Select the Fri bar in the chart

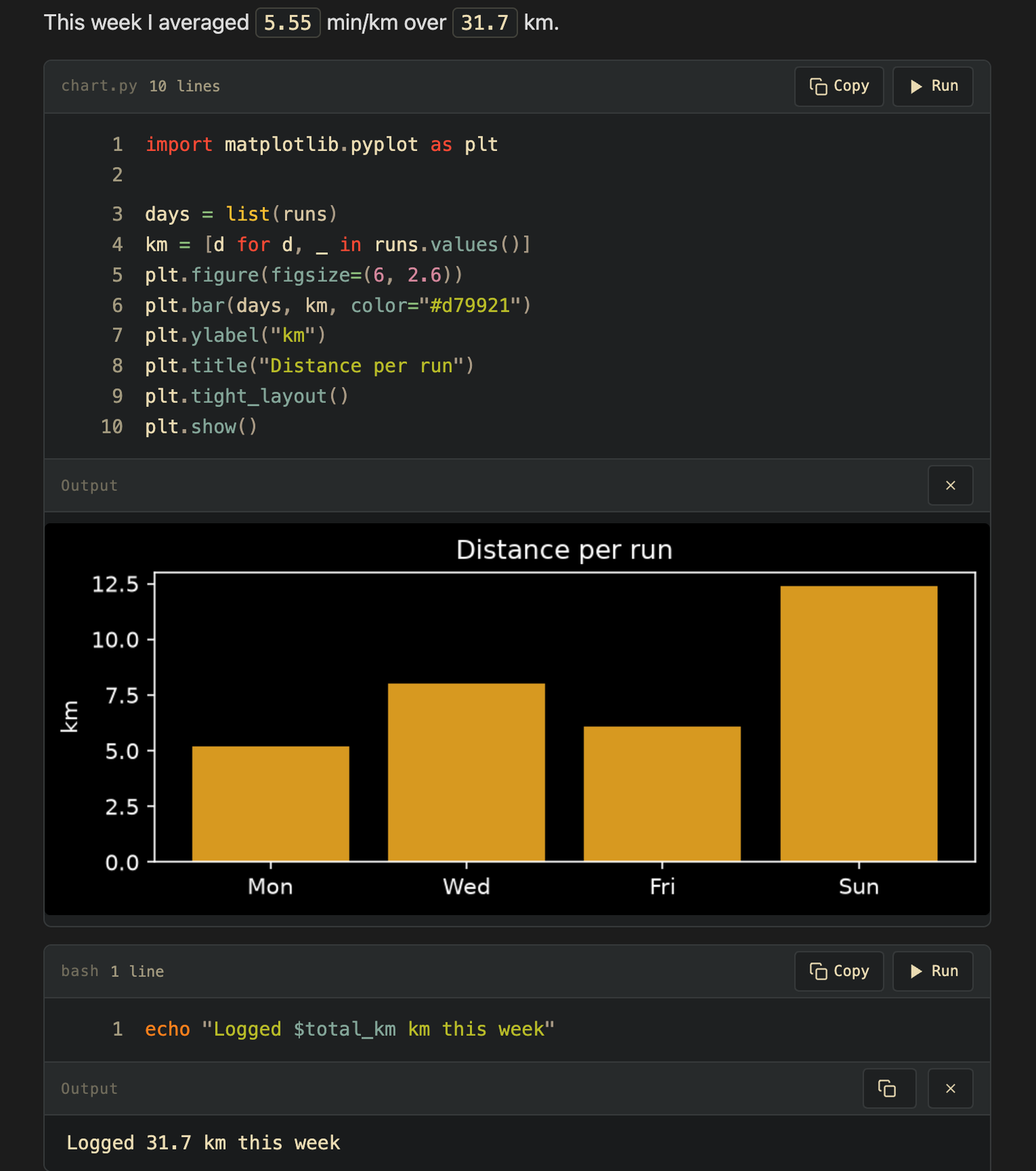[662, 794]
